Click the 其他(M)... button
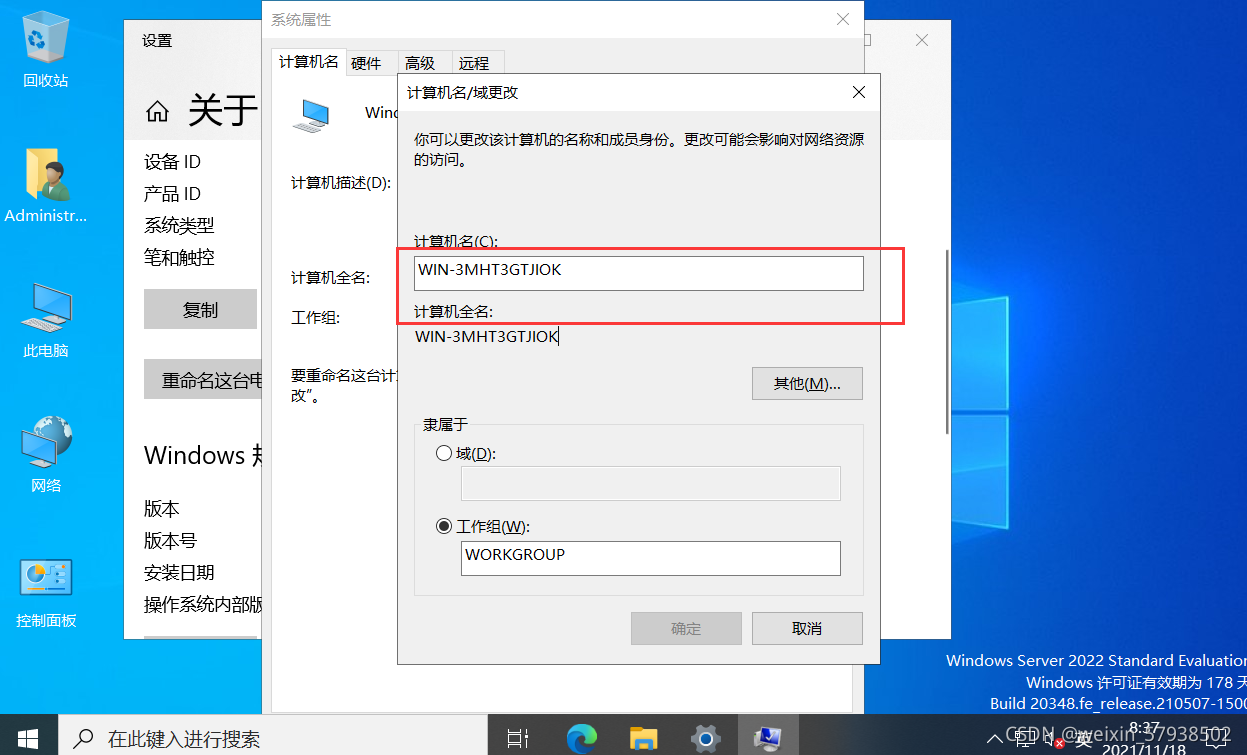1247x755 pixels. [x=807, y=383]
